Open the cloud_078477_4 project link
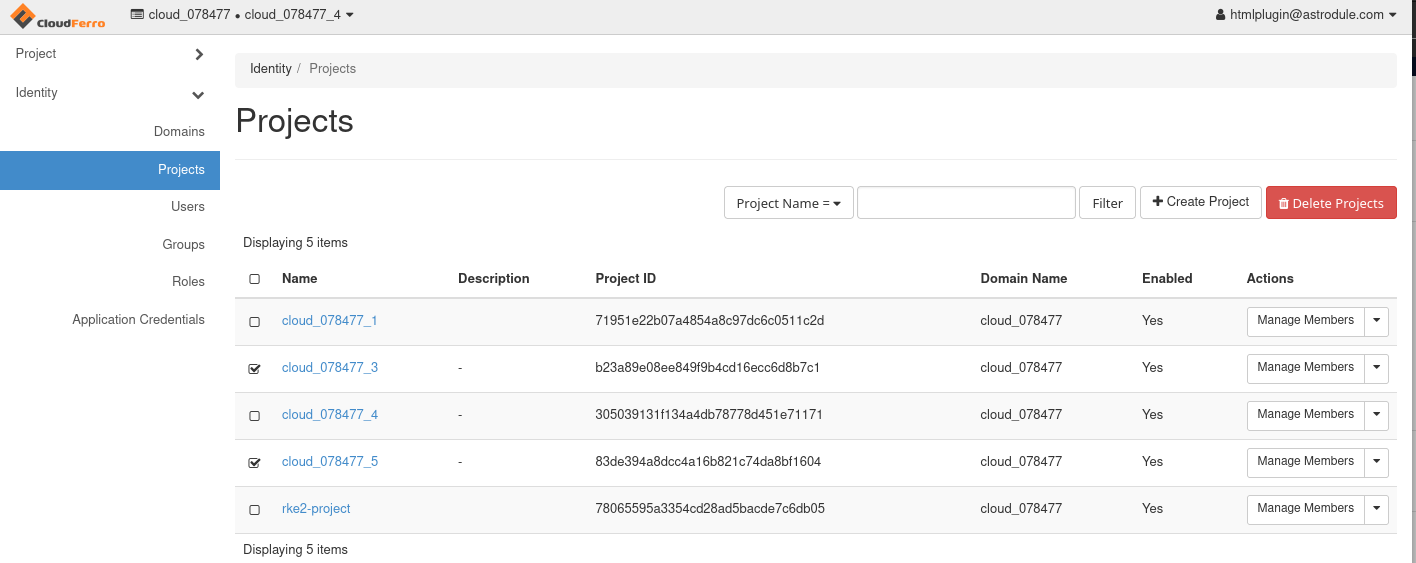 tap(329, 415)
